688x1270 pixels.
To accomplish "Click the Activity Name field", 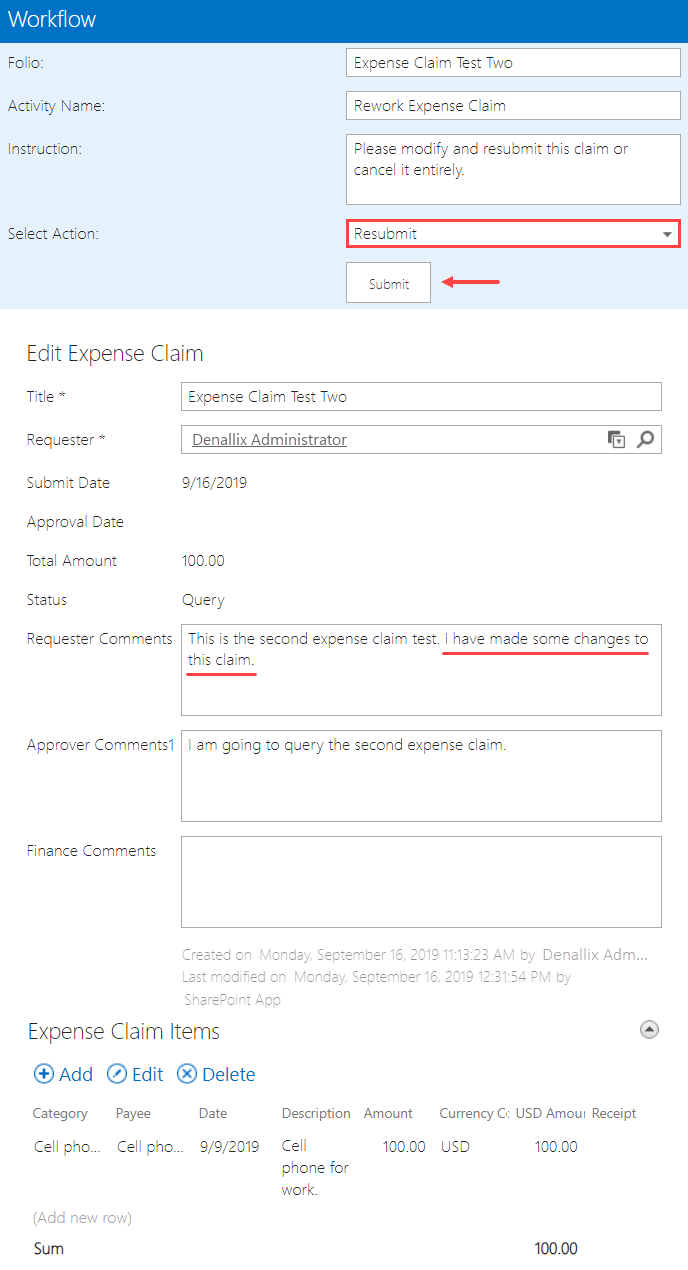I will click(513, 105).
